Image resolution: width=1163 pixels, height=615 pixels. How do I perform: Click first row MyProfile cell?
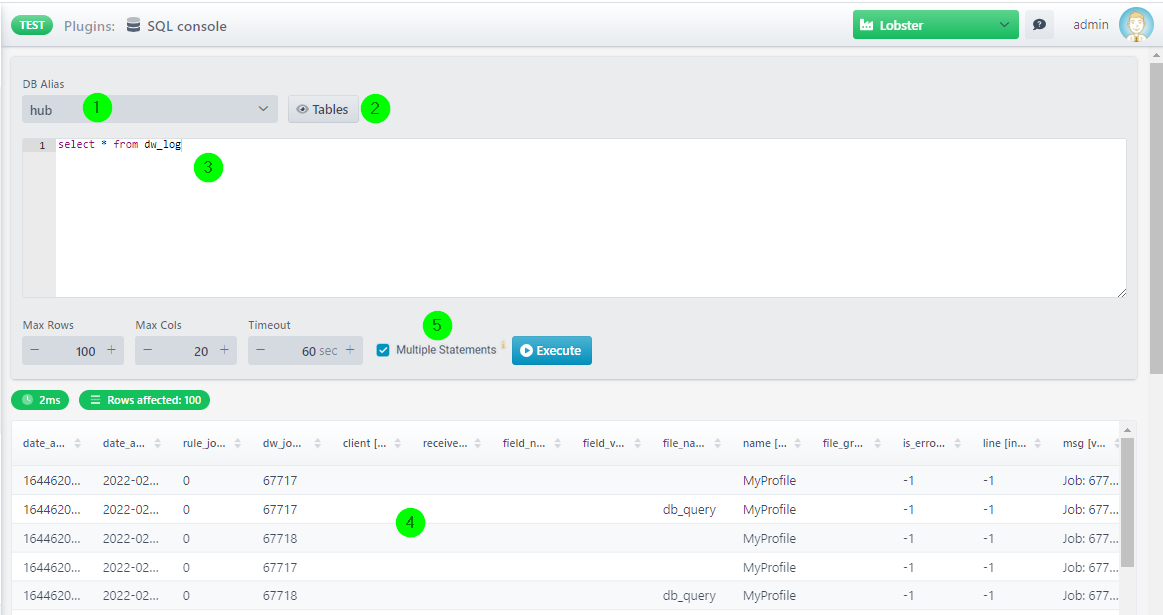tap(769, 481)
